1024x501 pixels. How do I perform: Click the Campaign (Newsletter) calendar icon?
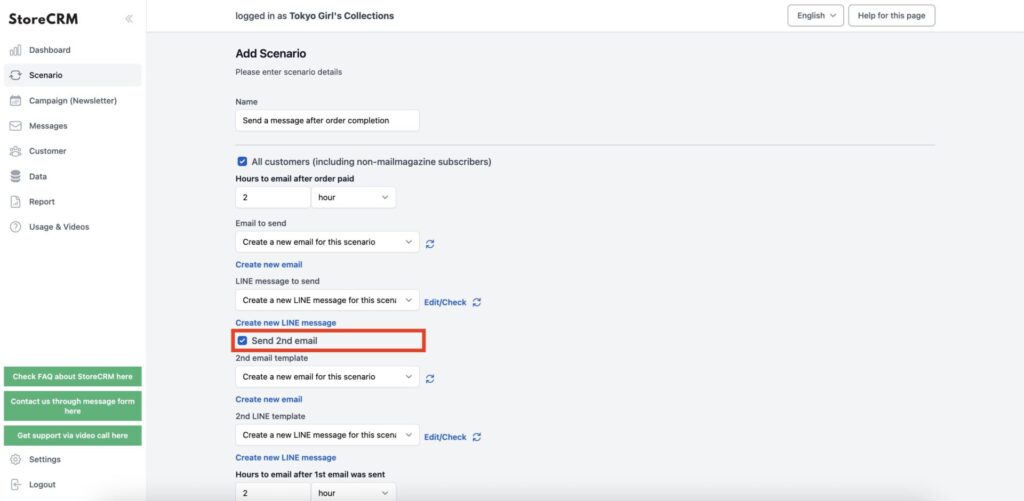tap(16, 101)
